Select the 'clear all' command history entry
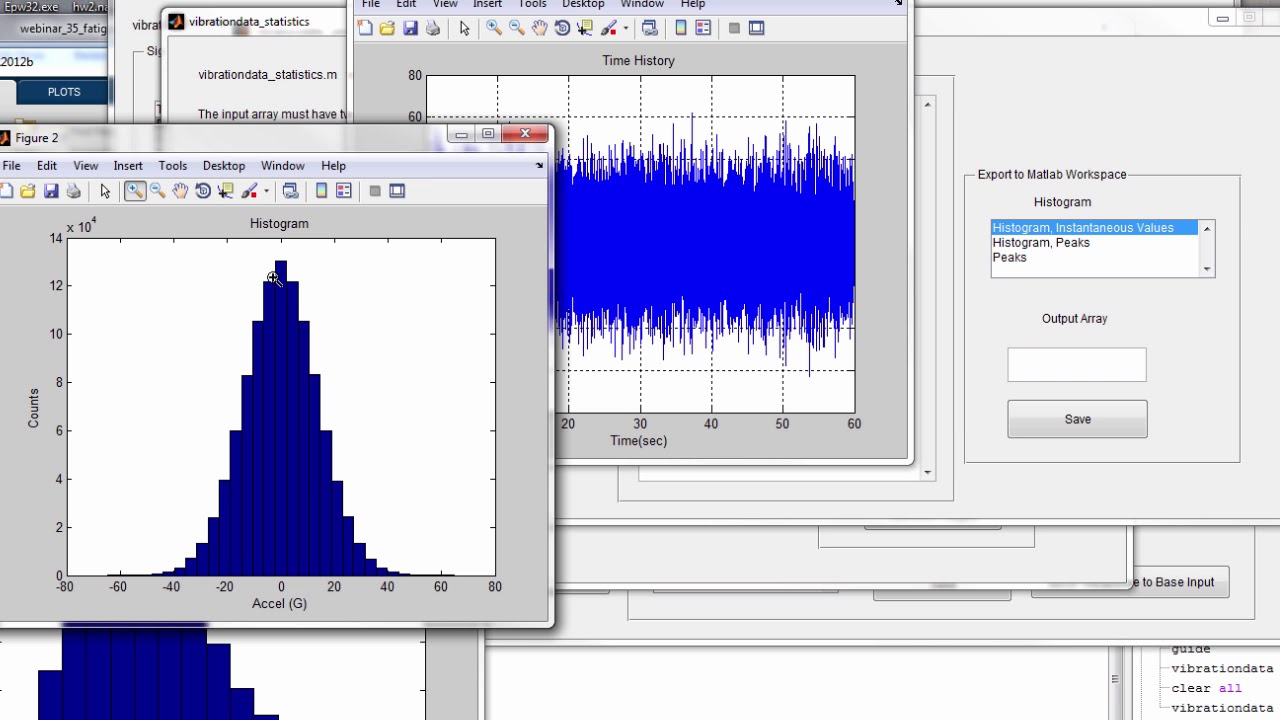This screenshot has width=1280, height=720. 1207,688
